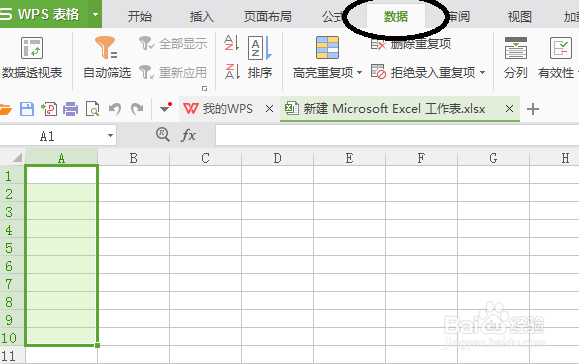Click Reject Duplicate Entry (拒绝录入重复项)

tap(423, 72)
